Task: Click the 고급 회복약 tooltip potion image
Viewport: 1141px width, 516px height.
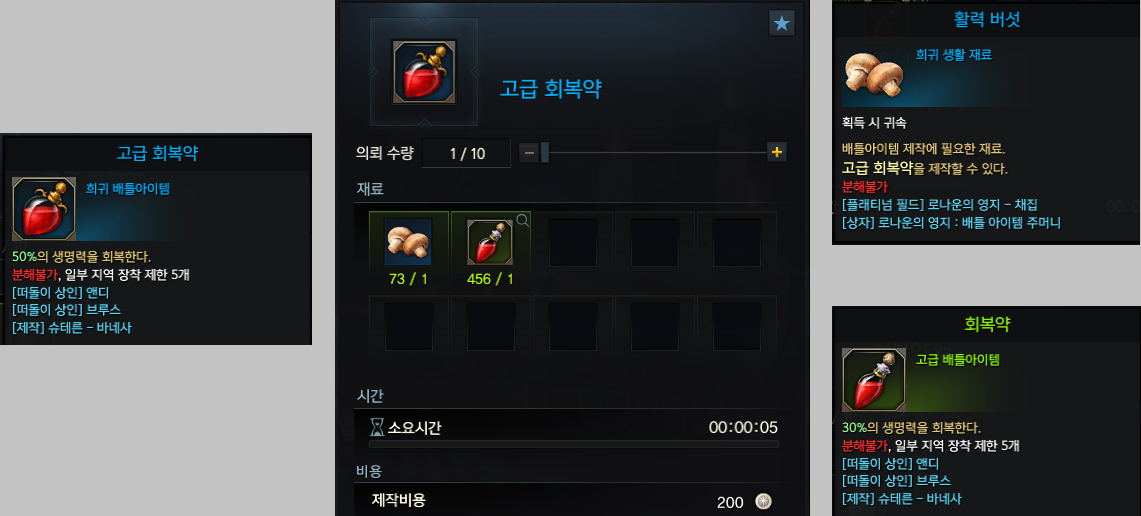Action: click(44, 209)
